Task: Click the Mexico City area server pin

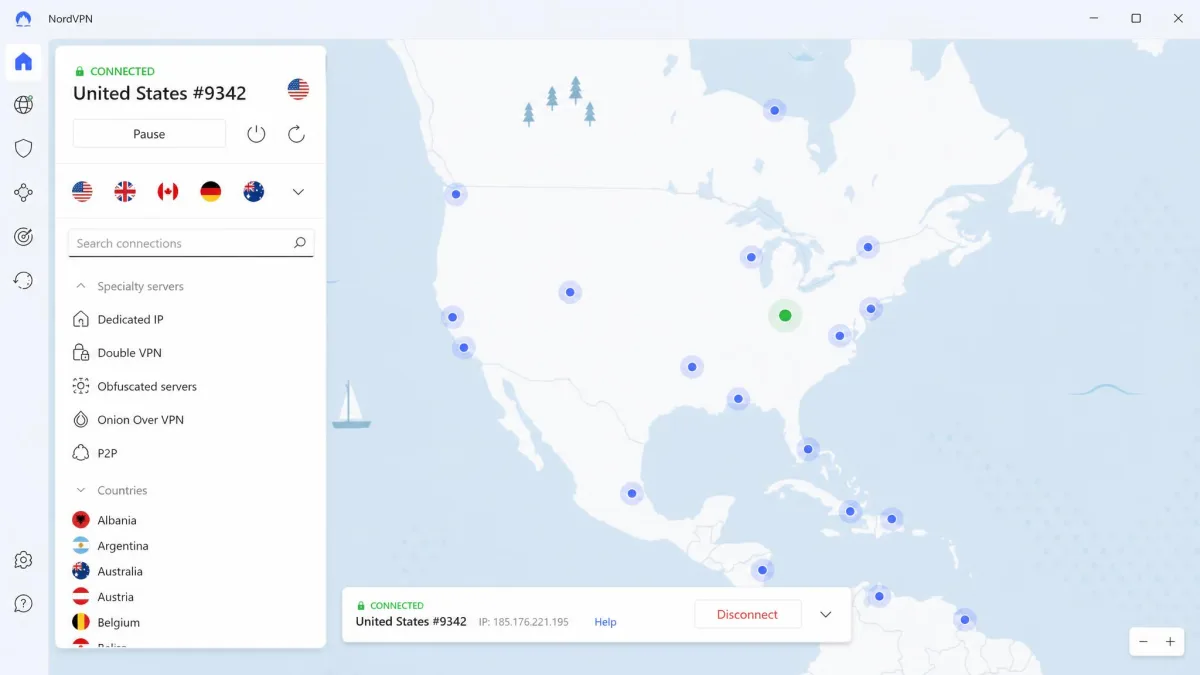Action: (631, 493)
